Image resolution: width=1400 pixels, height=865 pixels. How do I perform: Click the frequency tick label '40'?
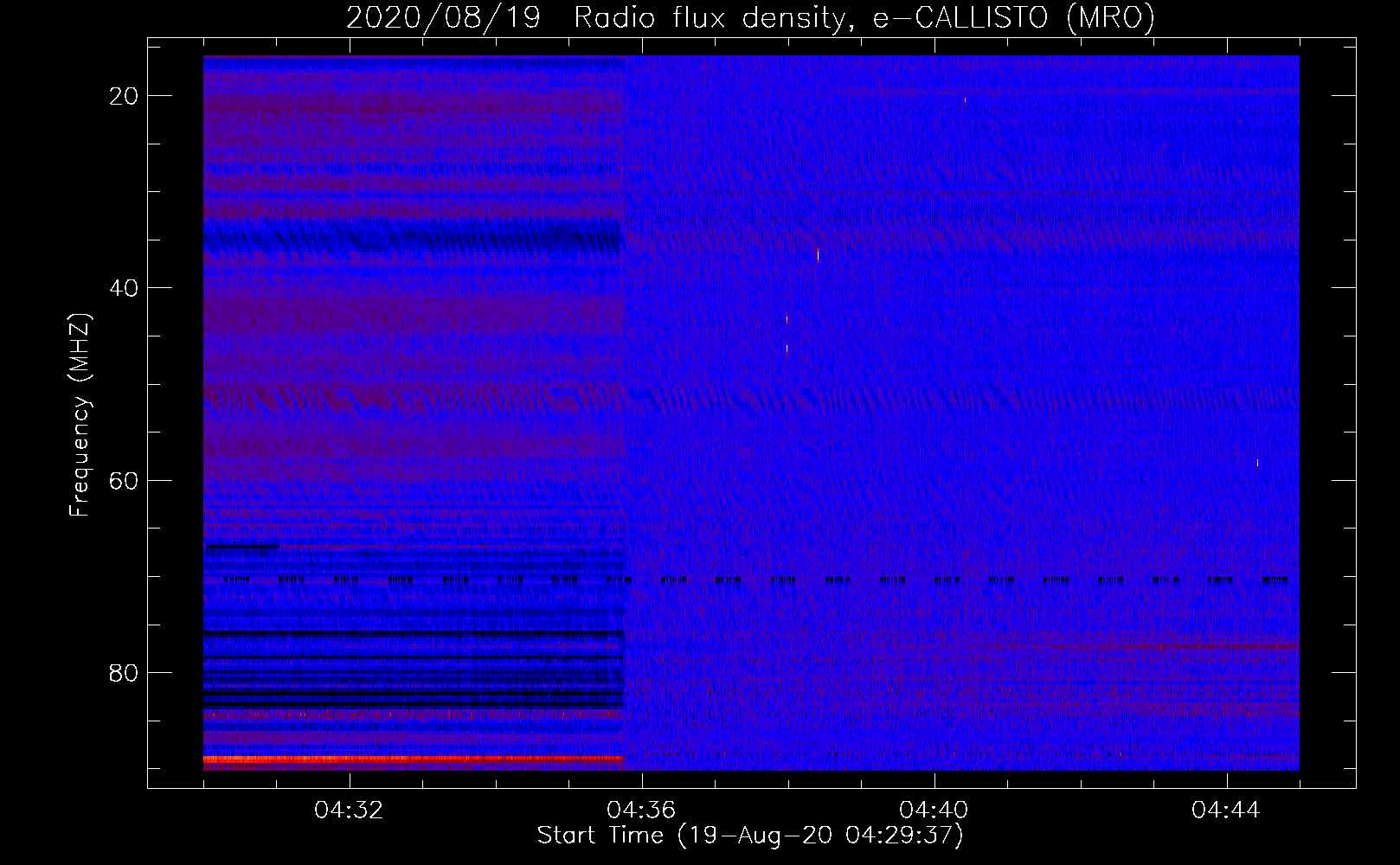(x=125, y=288)
